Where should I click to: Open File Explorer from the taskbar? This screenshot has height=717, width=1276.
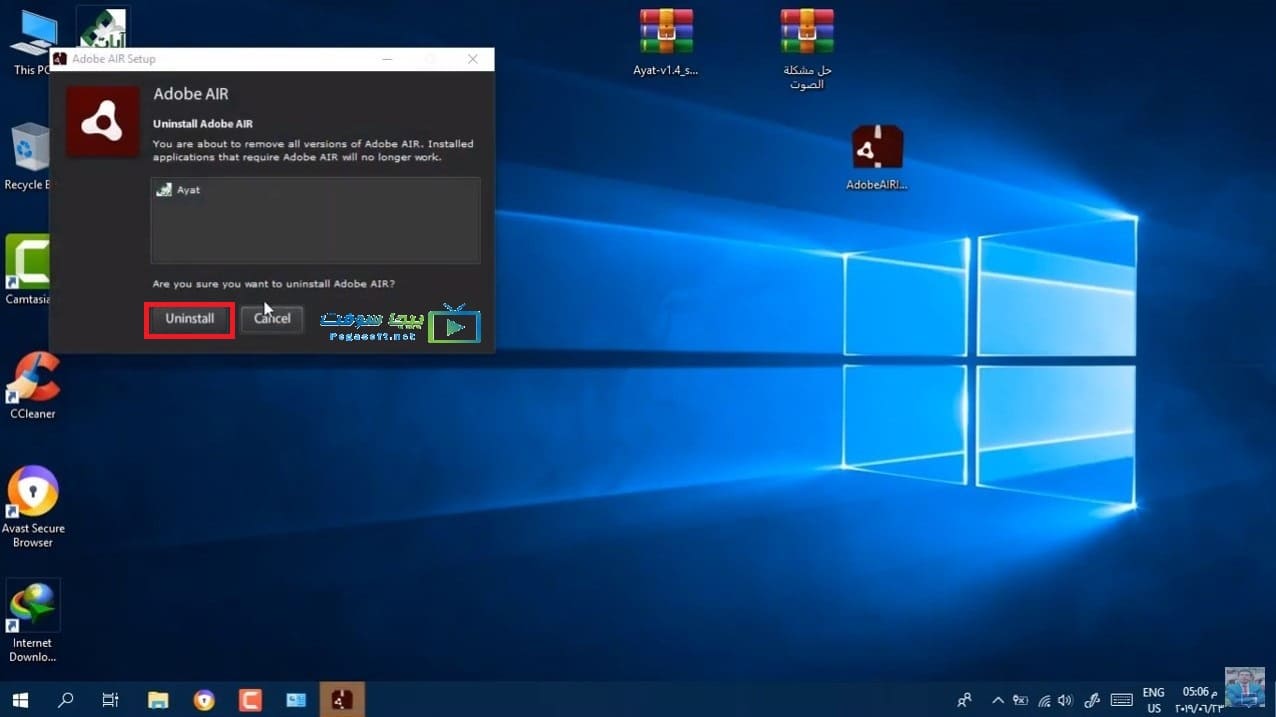pyautogui.click(x=158, y=700)
